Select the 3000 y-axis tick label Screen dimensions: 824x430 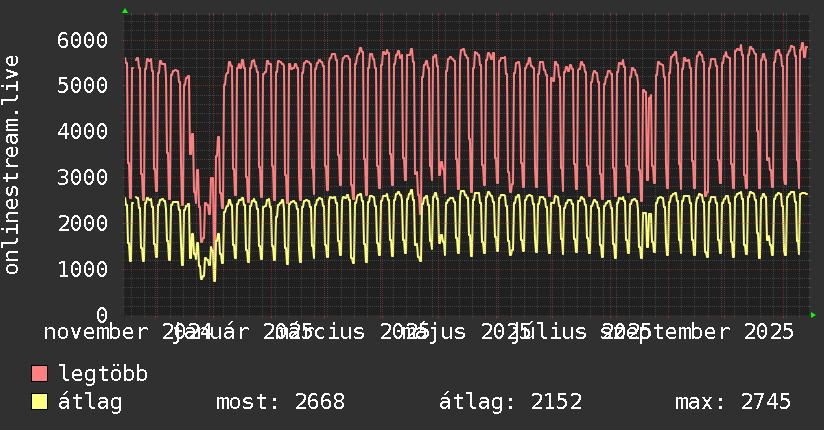[x=81, y=178]
